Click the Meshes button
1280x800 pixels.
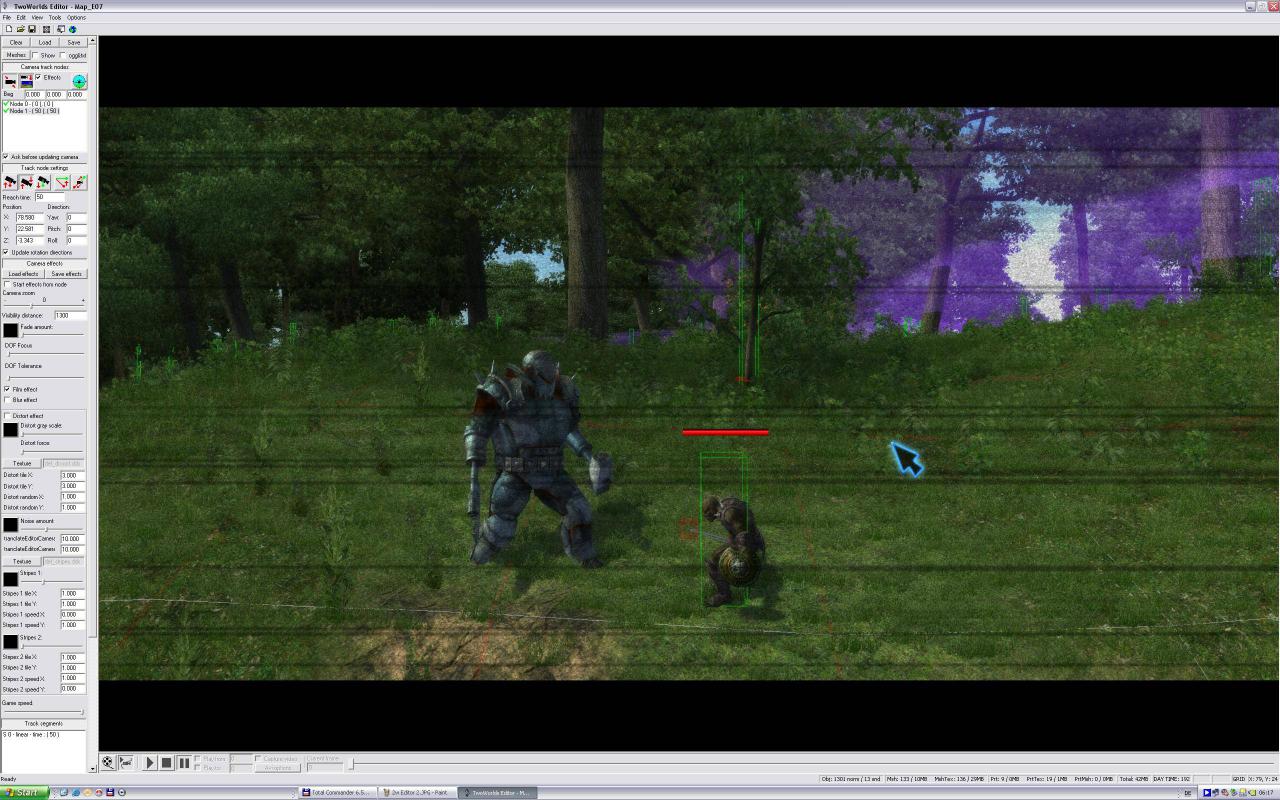click(16, 55)
